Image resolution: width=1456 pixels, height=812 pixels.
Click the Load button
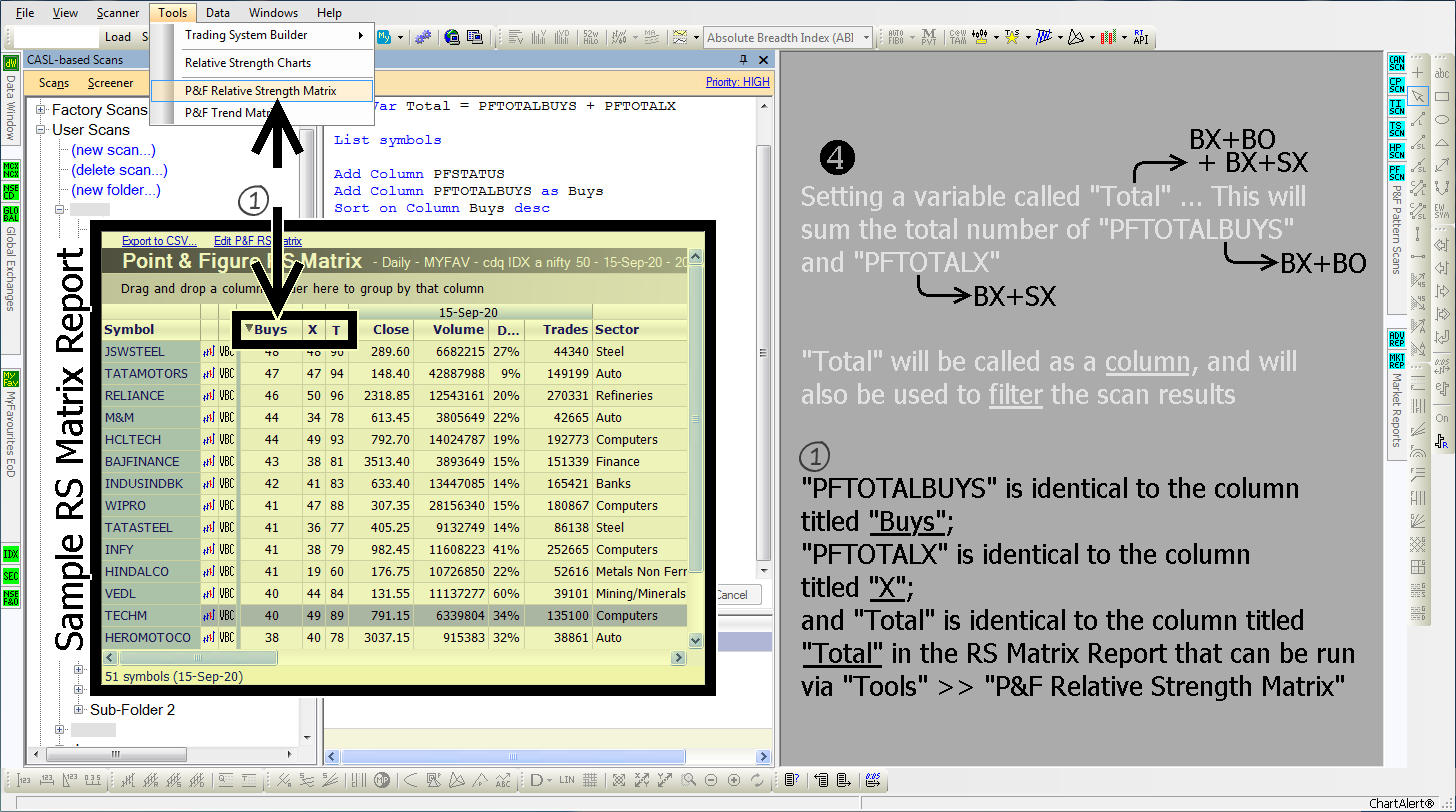tap(118, 37)
